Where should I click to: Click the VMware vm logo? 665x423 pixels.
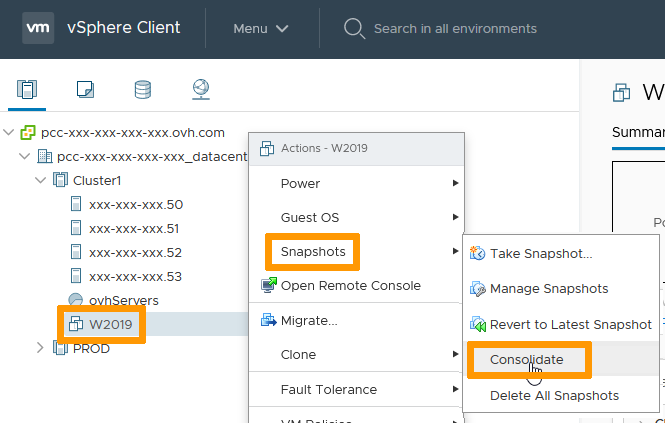tap(38, 28)
